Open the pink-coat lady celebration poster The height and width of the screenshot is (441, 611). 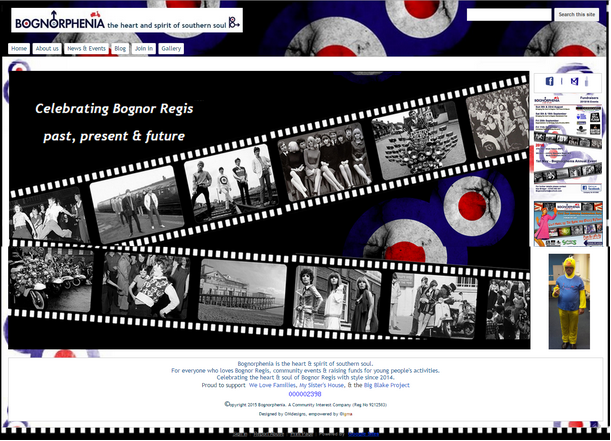pos(568,224)
